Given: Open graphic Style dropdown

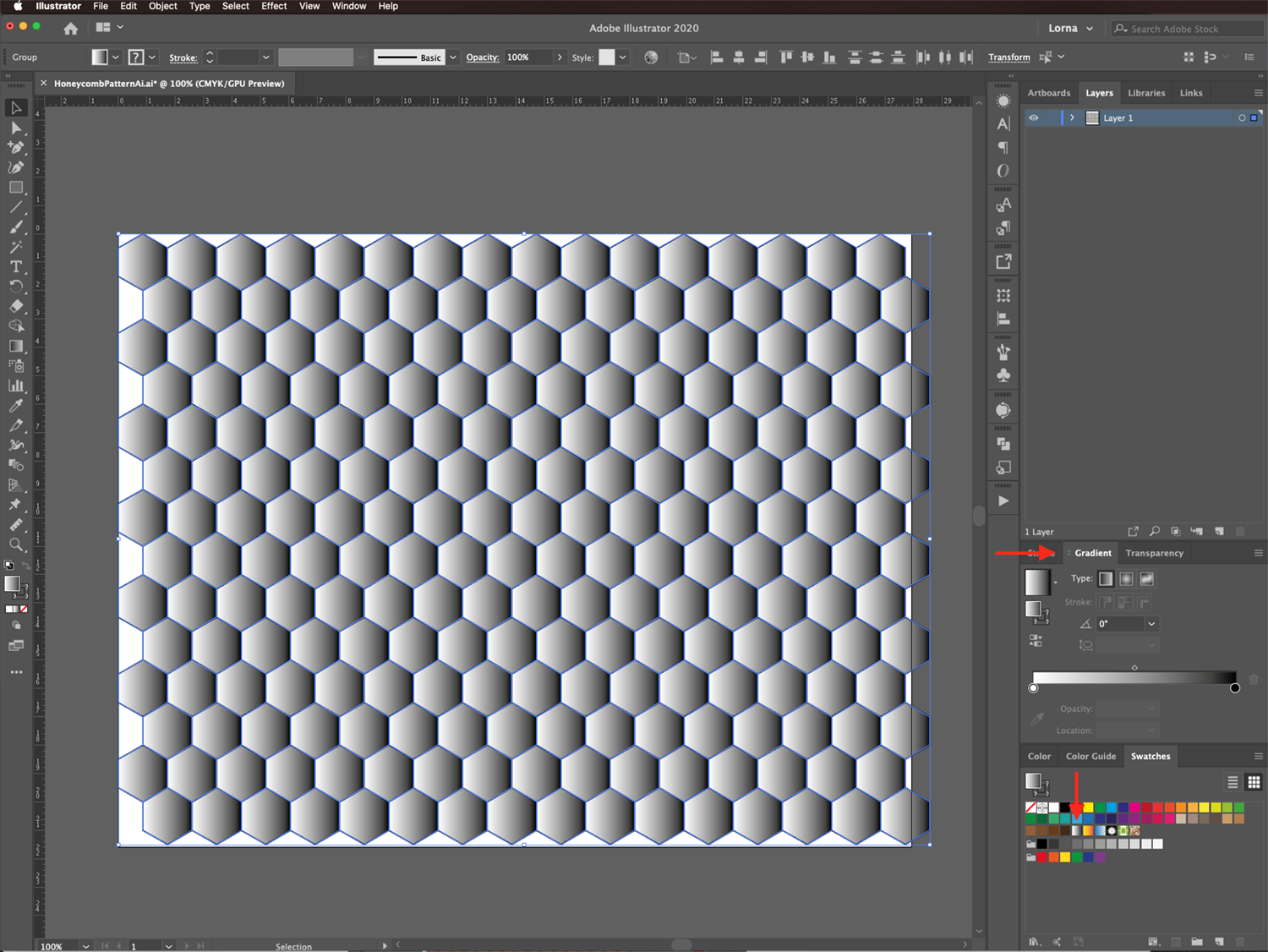Looking at the screenshot, I should click(x=623, y=57).
